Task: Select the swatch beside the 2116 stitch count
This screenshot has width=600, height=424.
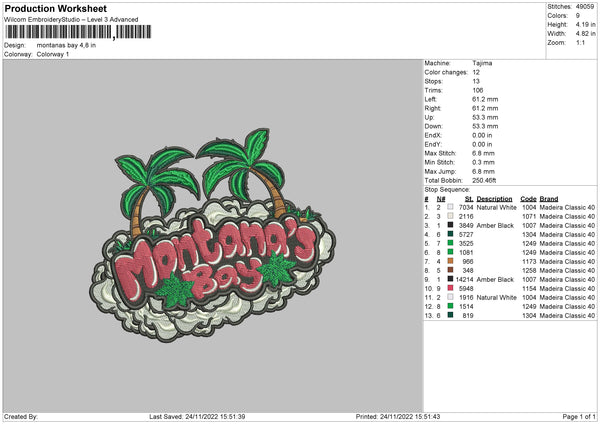Action: click(x=450, y=216)
